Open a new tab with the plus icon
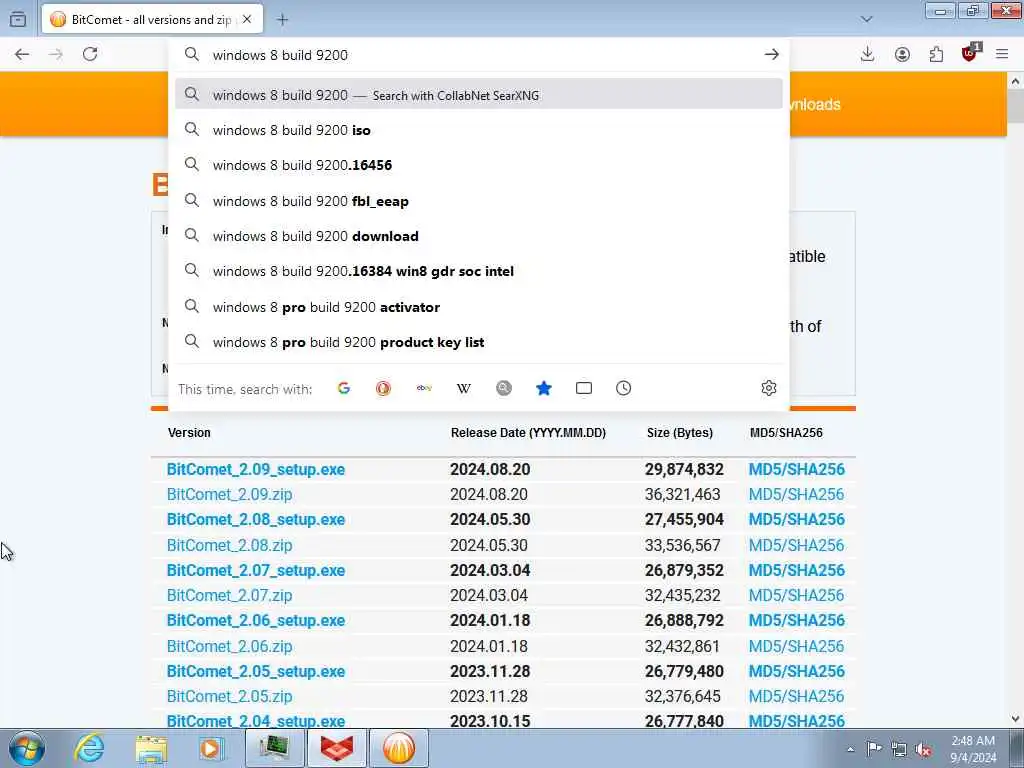 click(x=282, y=20)
